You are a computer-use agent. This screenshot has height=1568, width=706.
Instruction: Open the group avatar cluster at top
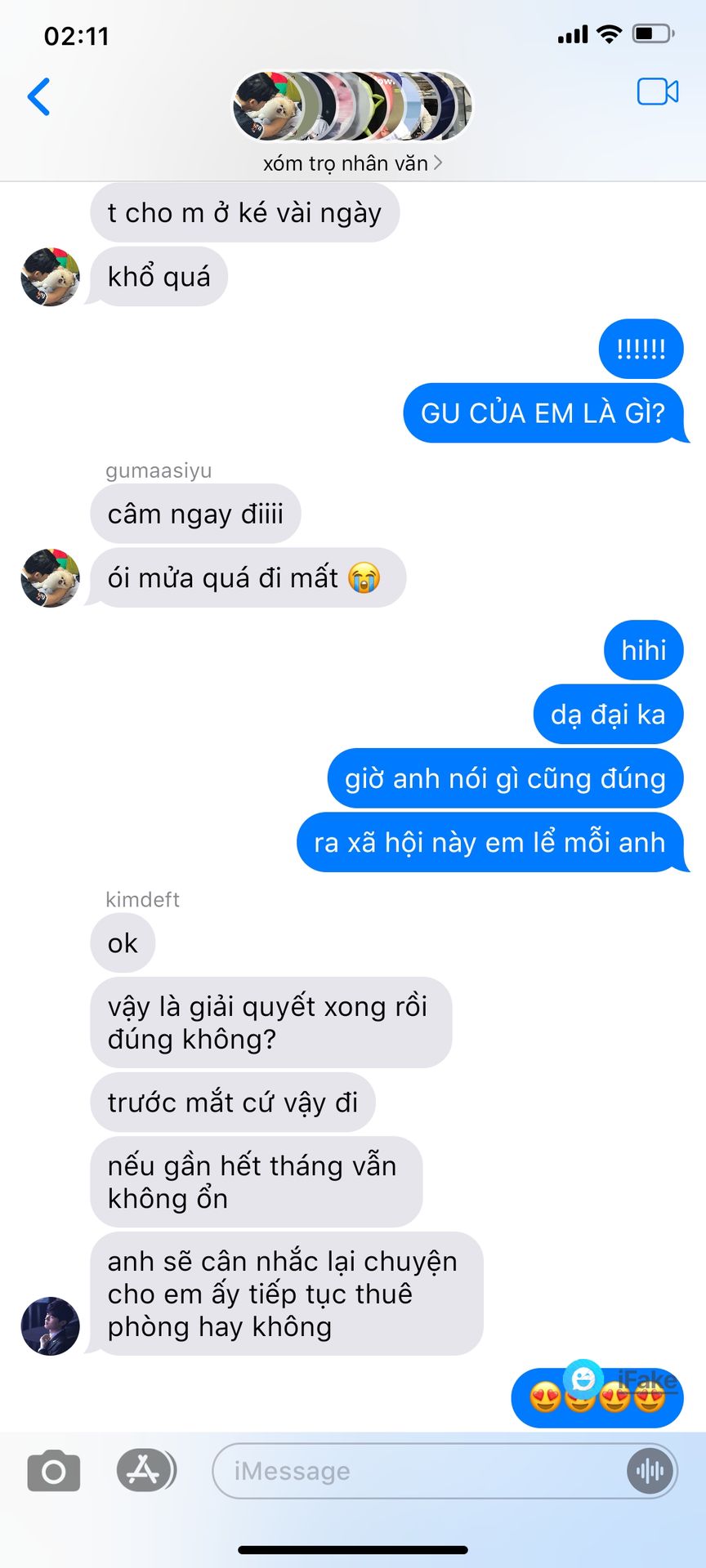[353, 106]
